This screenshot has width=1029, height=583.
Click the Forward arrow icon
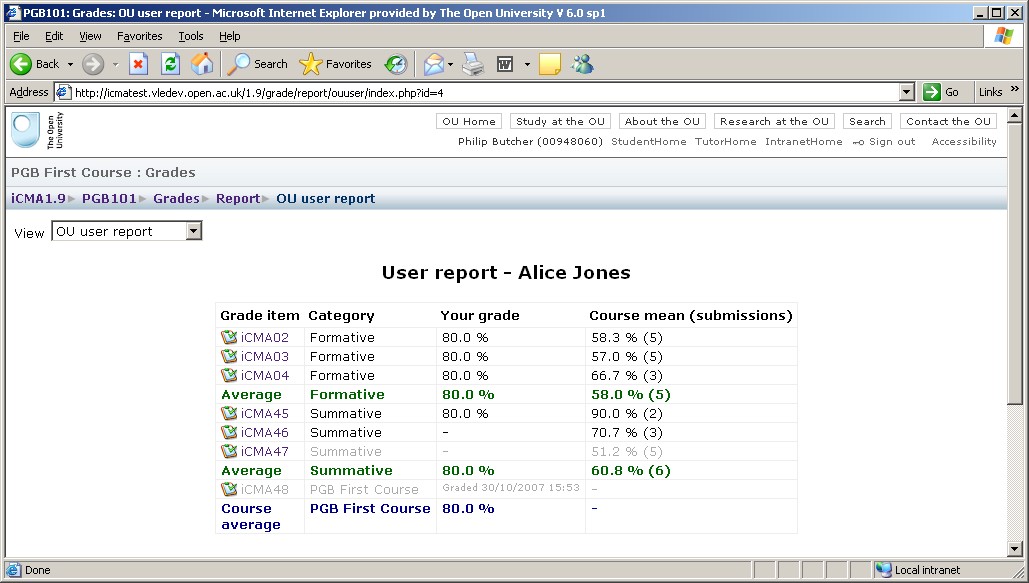pos(93,64)
